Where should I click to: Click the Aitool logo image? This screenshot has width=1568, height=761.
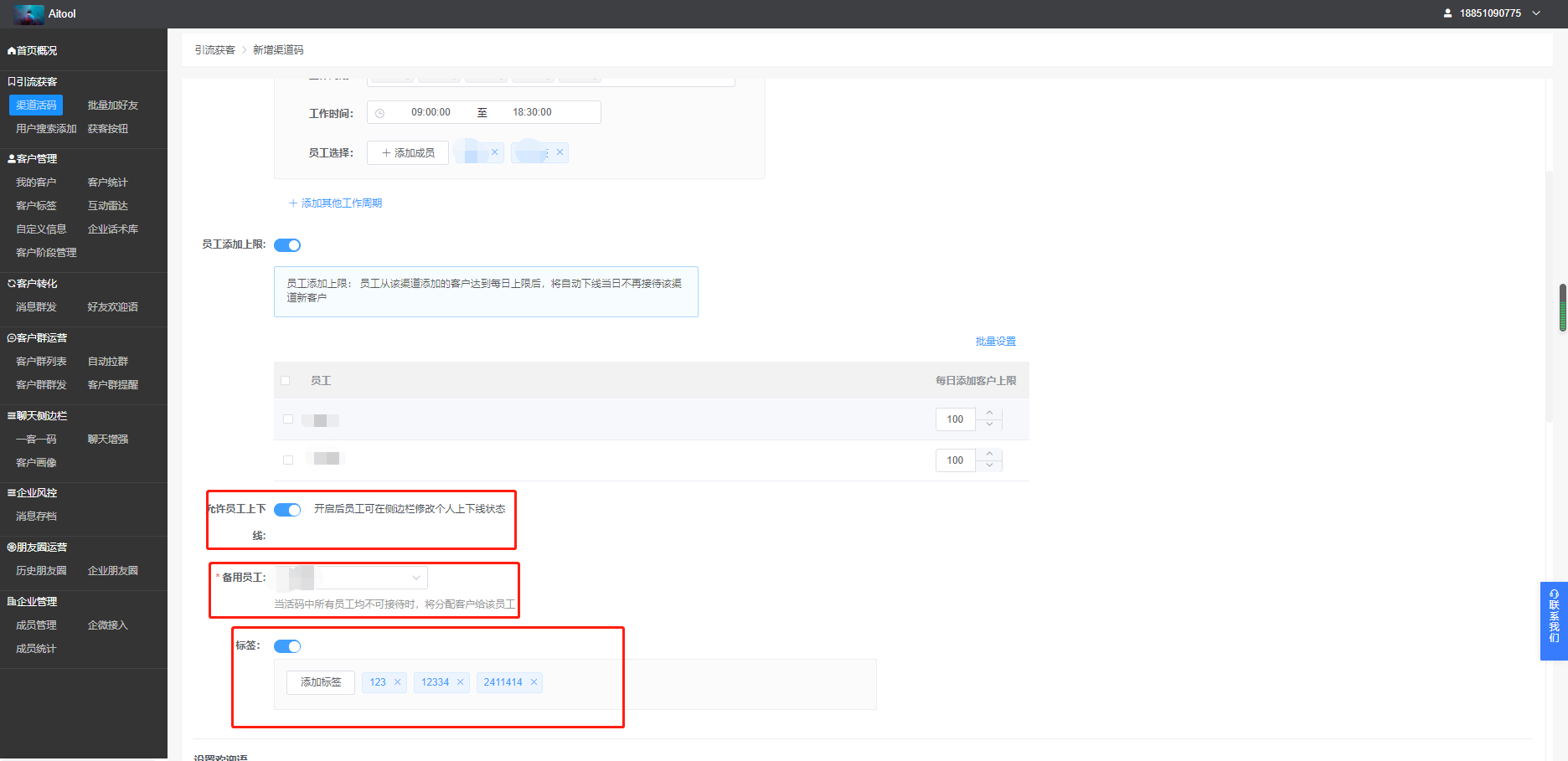pyautogui.click(x=29, y=13)
